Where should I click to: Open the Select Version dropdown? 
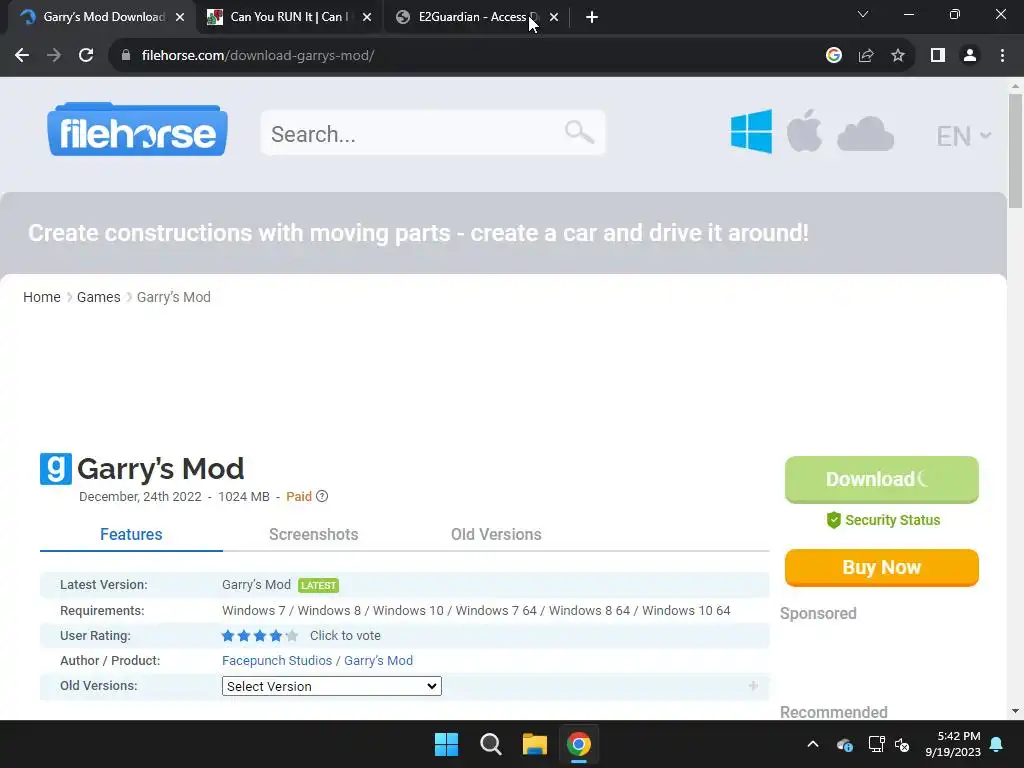pos(332,686)
